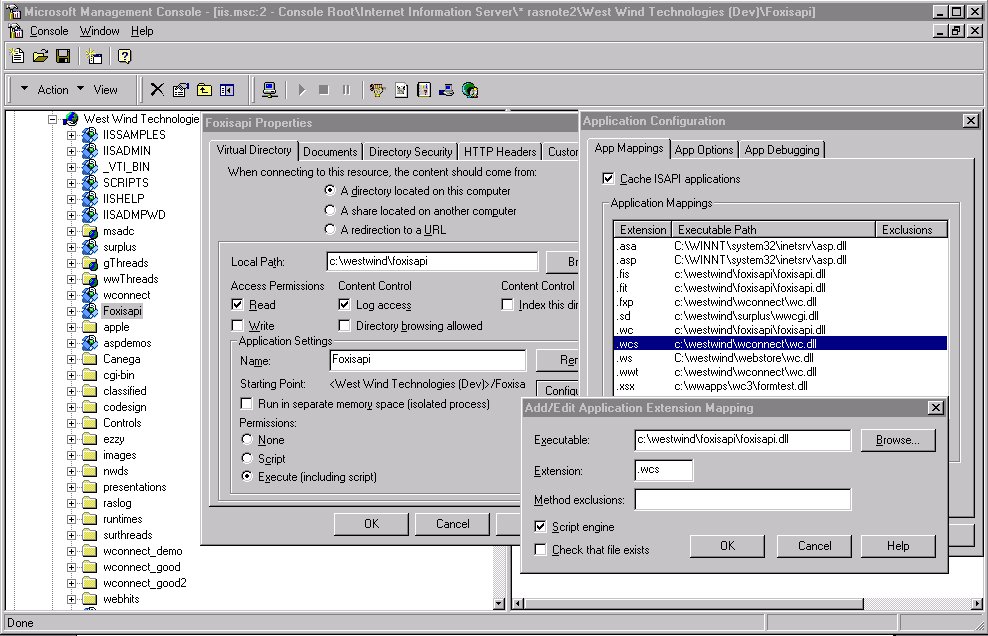Click the msadc folder icon in tree
This screenshot has height=636, width=988.
91,231
